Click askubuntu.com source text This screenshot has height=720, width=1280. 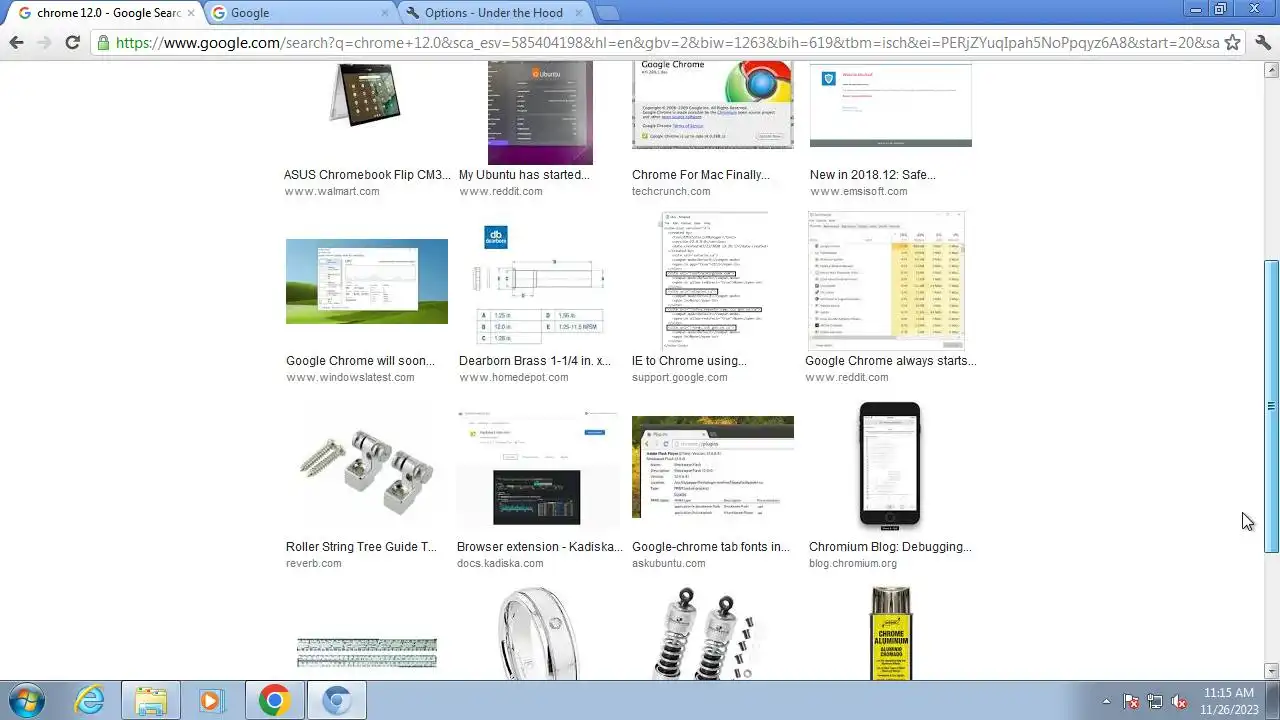(x=668, y=563)
